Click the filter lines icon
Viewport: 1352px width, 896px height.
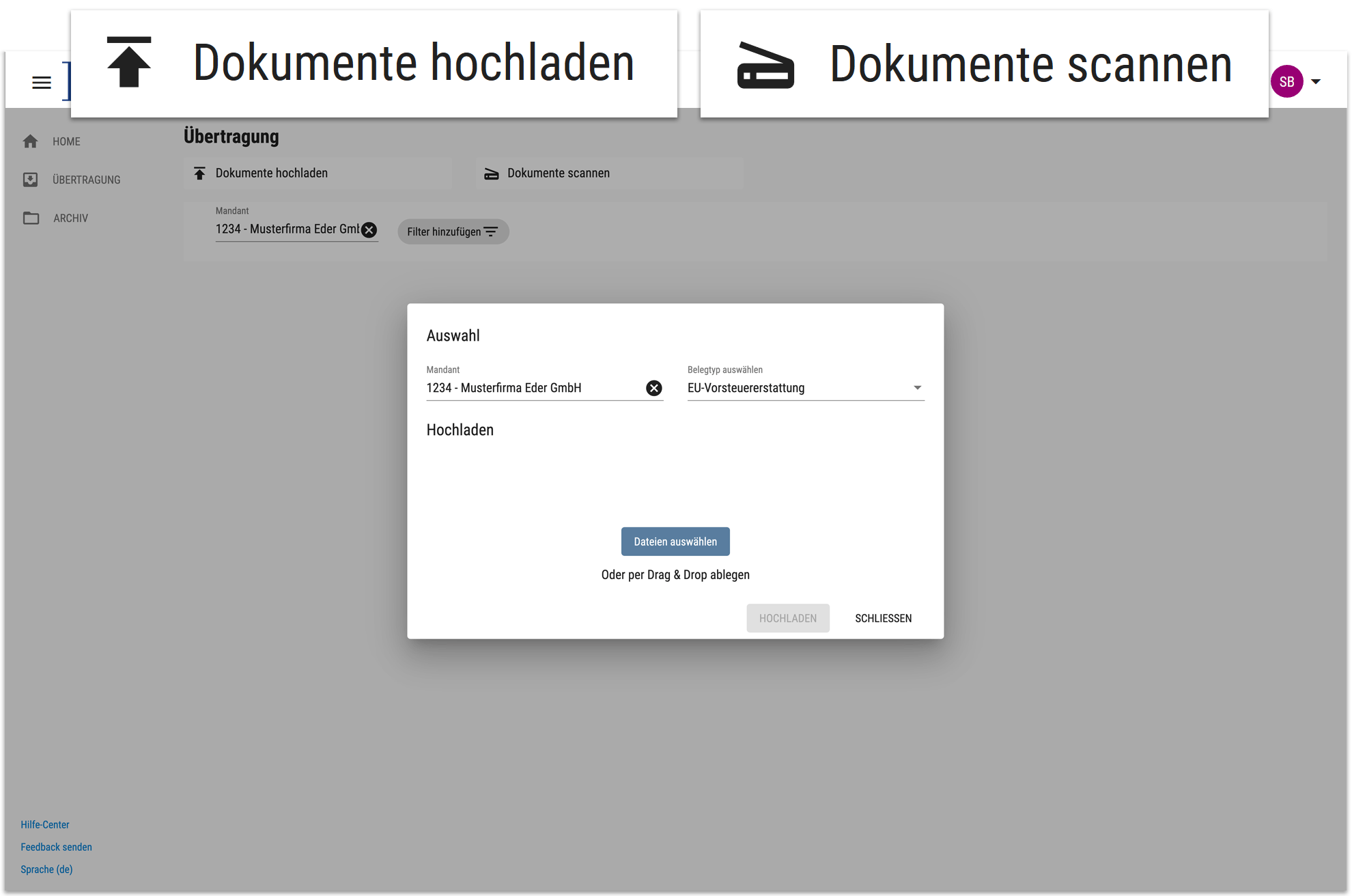click(x=491, y=232)
